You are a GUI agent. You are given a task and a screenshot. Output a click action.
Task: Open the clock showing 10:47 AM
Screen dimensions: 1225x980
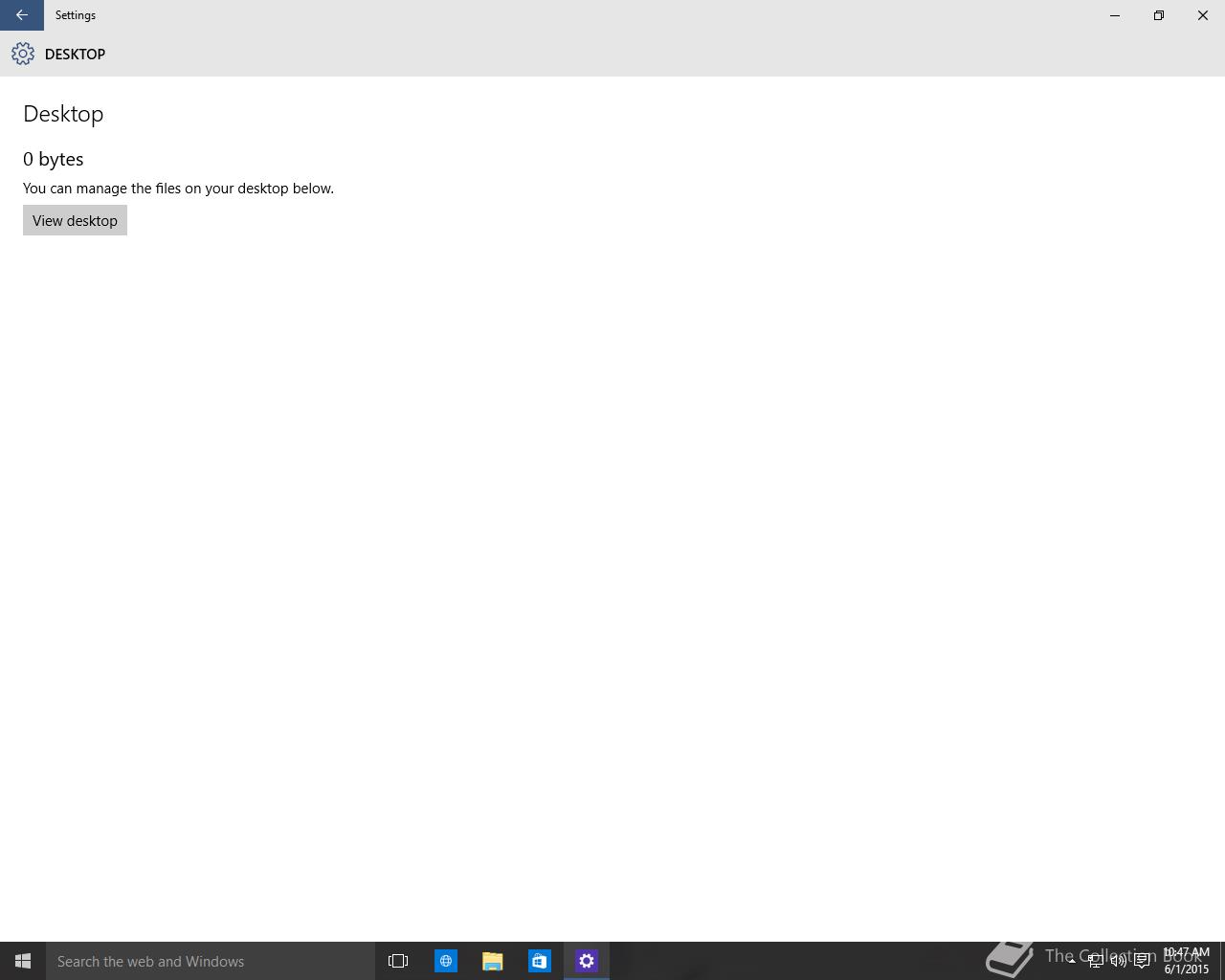point(1186,961)
